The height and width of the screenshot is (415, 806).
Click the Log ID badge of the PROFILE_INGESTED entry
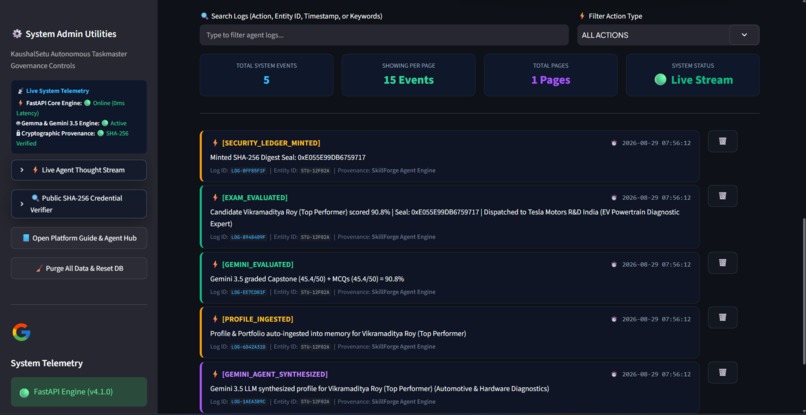point(248,347)
